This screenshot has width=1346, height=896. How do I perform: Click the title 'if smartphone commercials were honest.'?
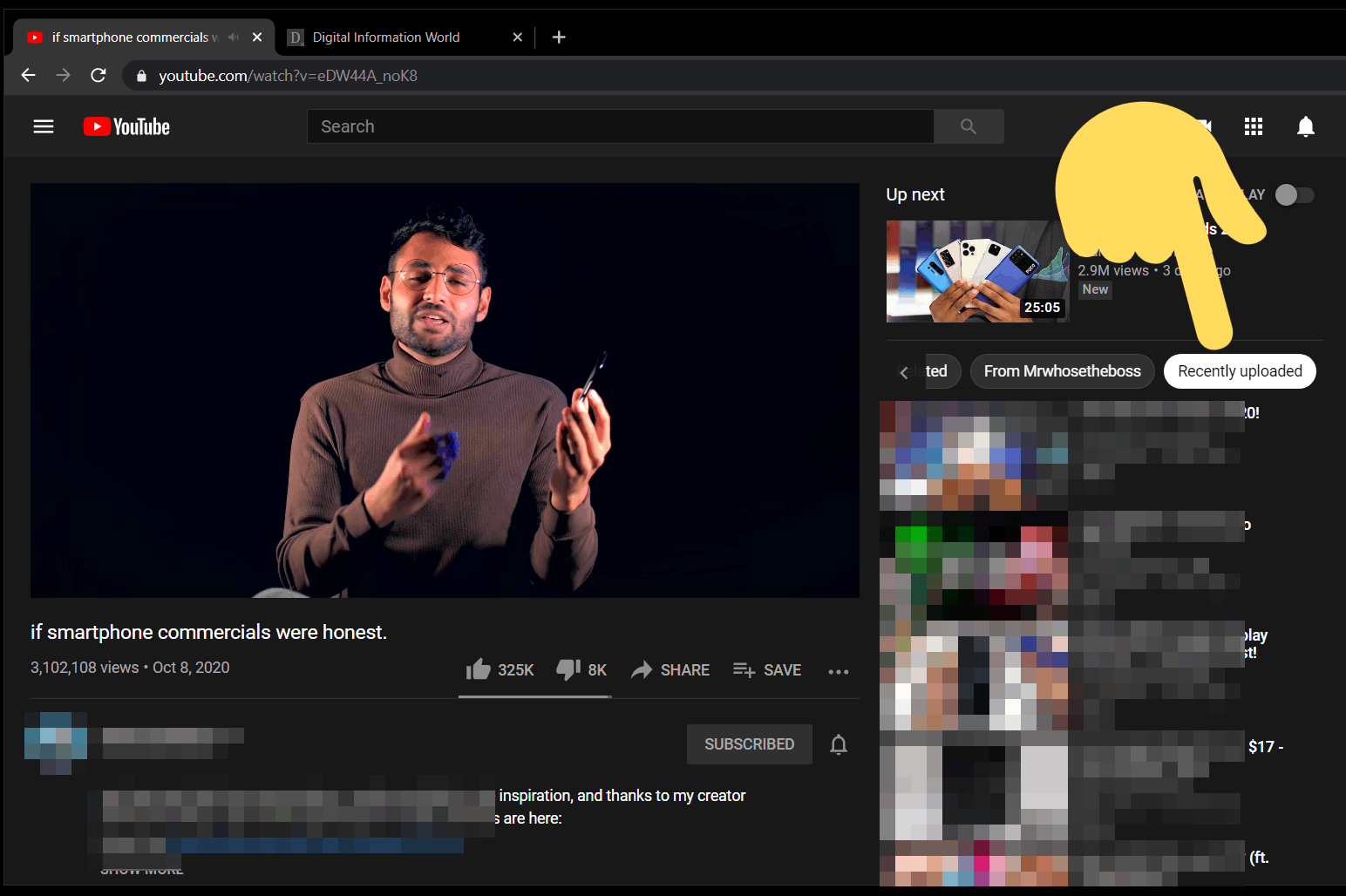click(x=208, y=632)
